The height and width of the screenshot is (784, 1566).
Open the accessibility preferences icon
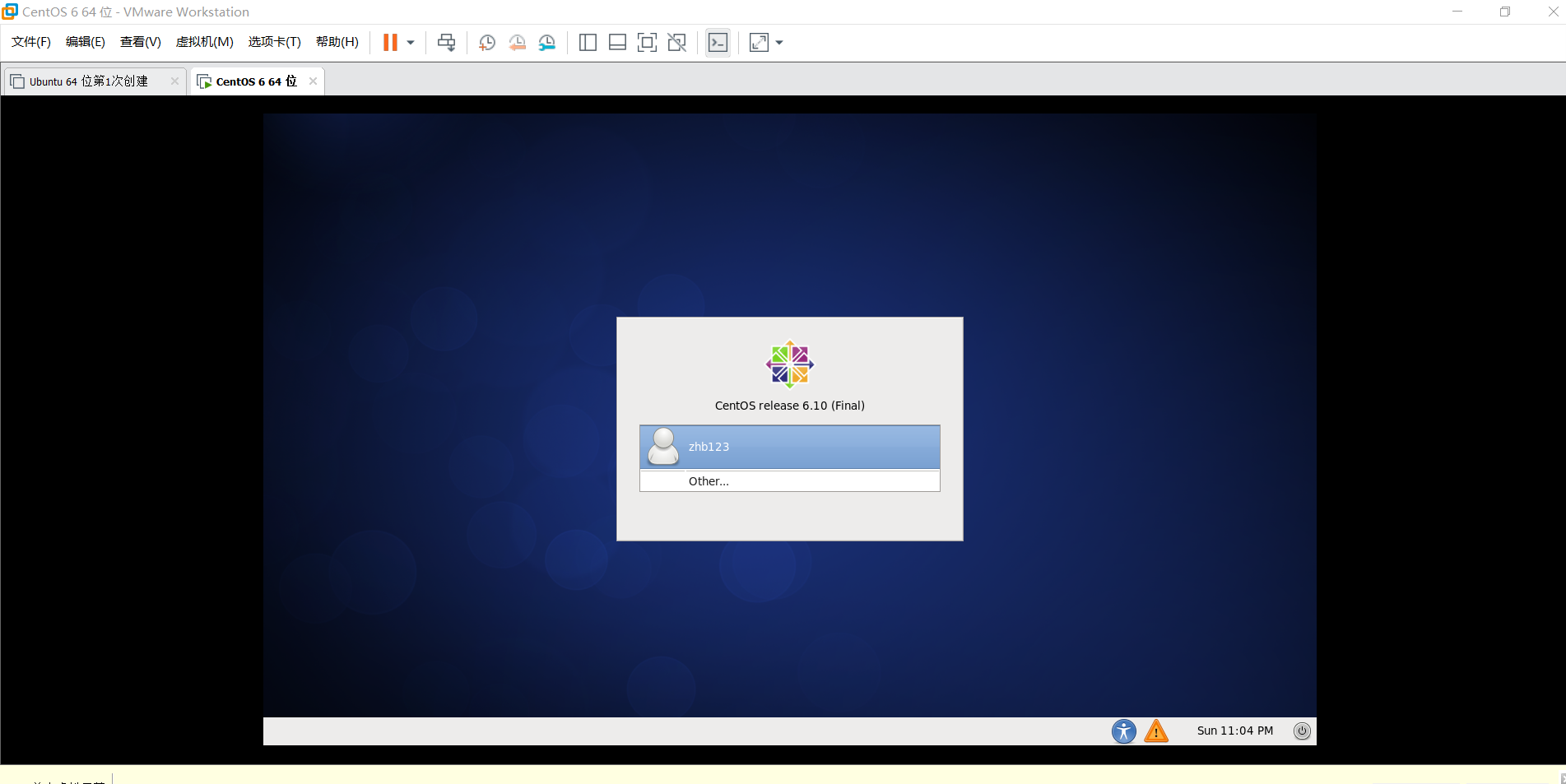pos(1123,731)
